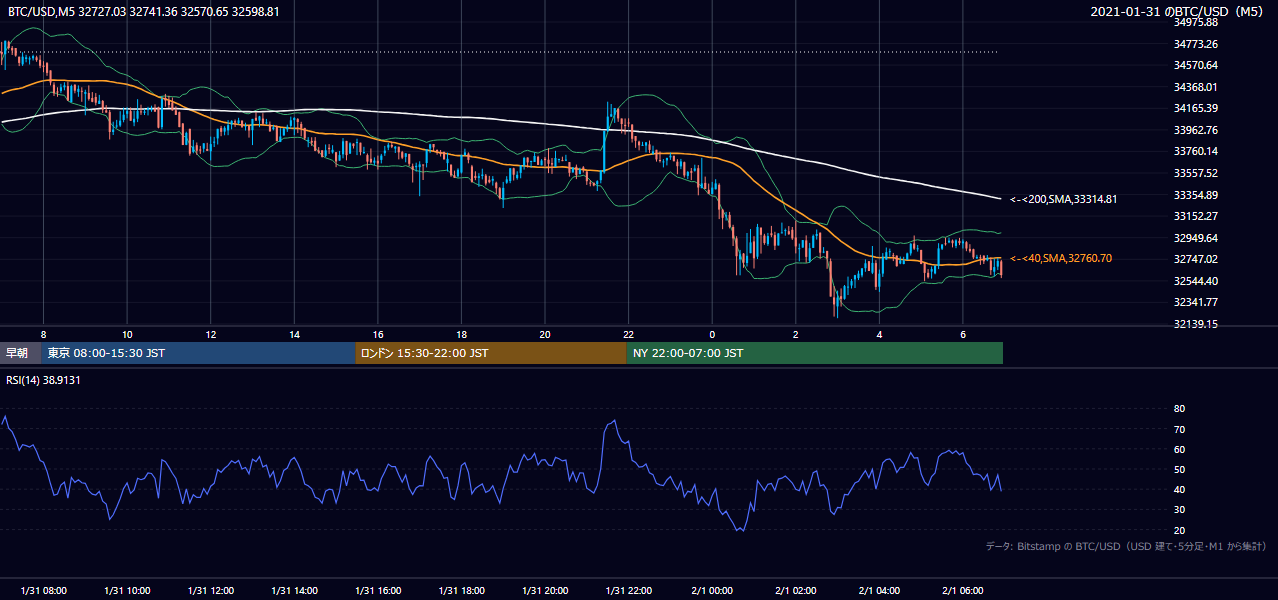Click the BTC/USD,M5 OHLC header text
This screenshot has height=600, width=1278.
coord(144,12)
